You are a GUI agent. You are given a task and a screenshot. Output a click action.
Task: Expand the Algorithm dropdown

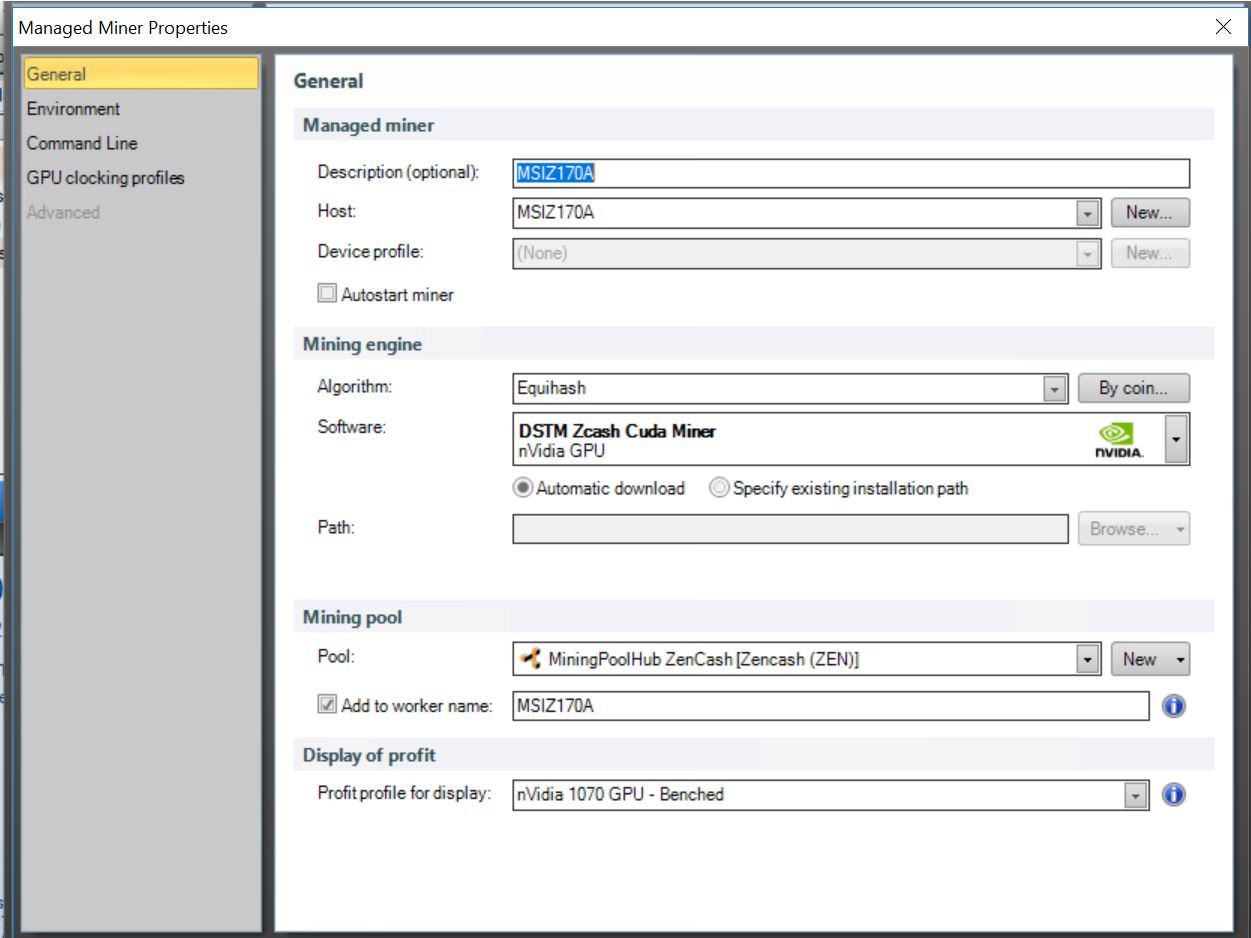tap(1054, 388)
